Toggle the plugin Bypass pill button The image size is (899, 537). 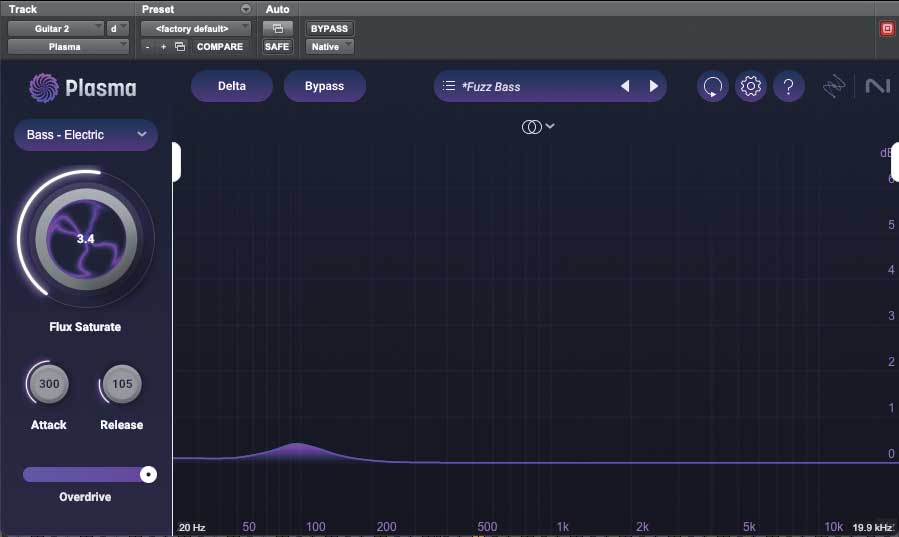pos(325,86)
